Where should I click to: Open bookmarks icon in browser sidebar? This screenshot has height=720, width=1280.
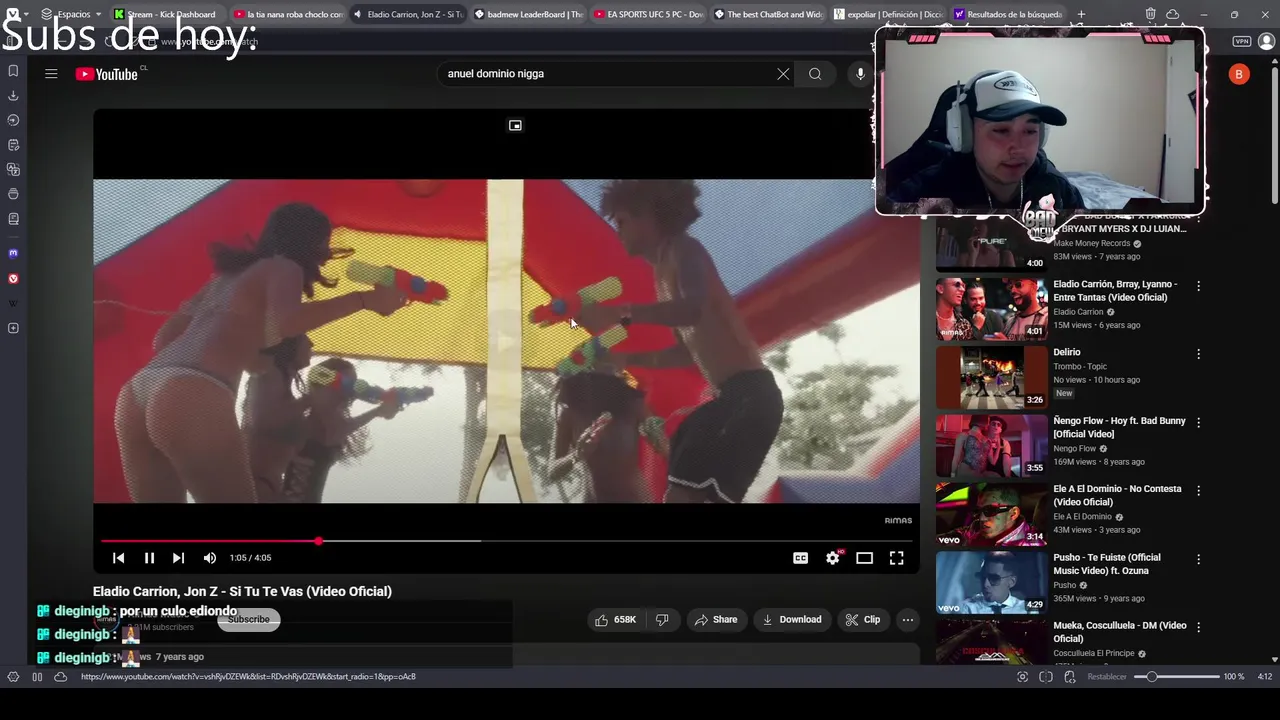[13, 71]
